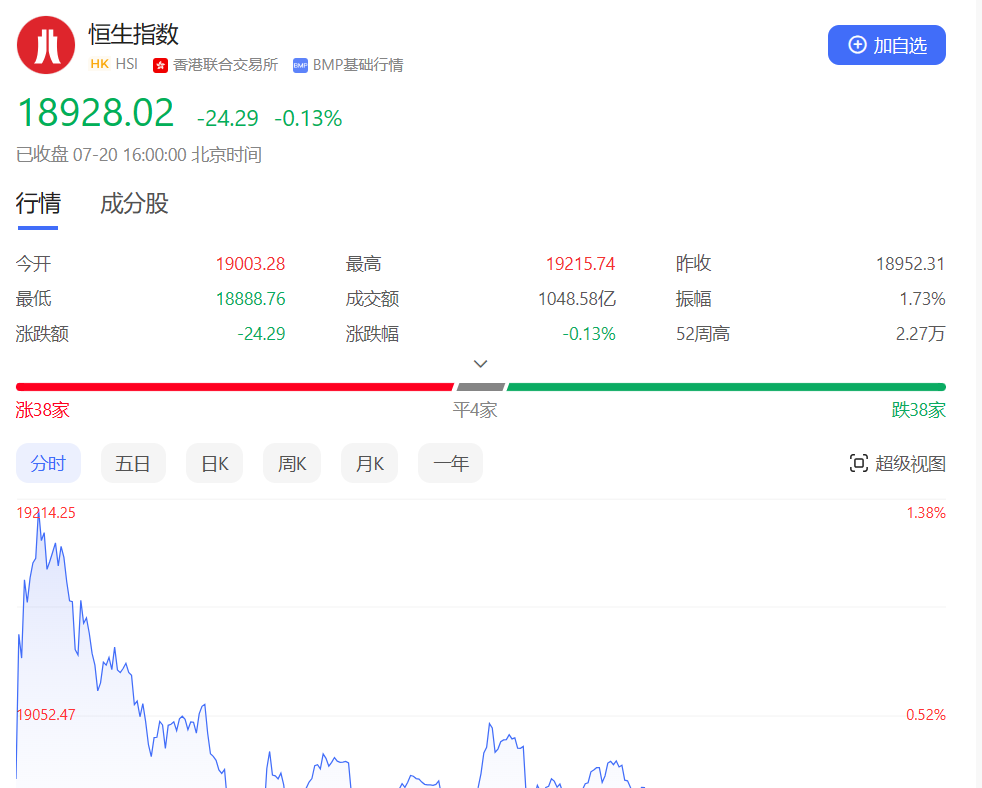
Task: Click the intraday price chart peak
Action: tap(38, 513)
